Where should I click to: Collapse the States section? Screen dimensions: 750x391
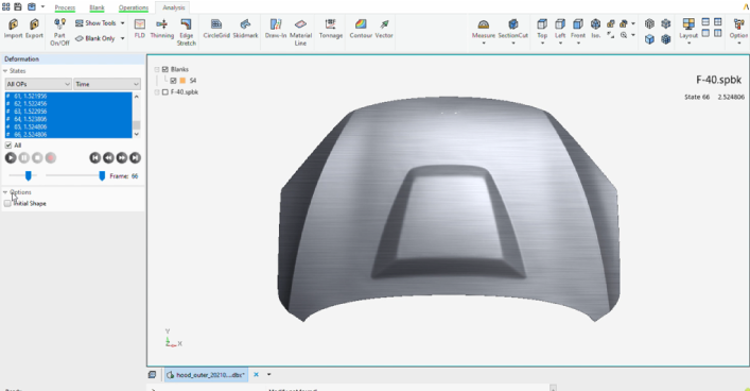click(5, 71)
